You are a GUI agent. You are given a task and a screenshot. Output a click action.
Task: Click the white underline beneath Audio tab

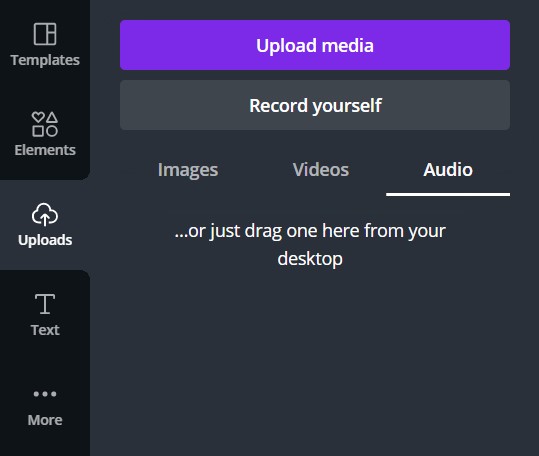pyautogui.click(x=448, y=194)
